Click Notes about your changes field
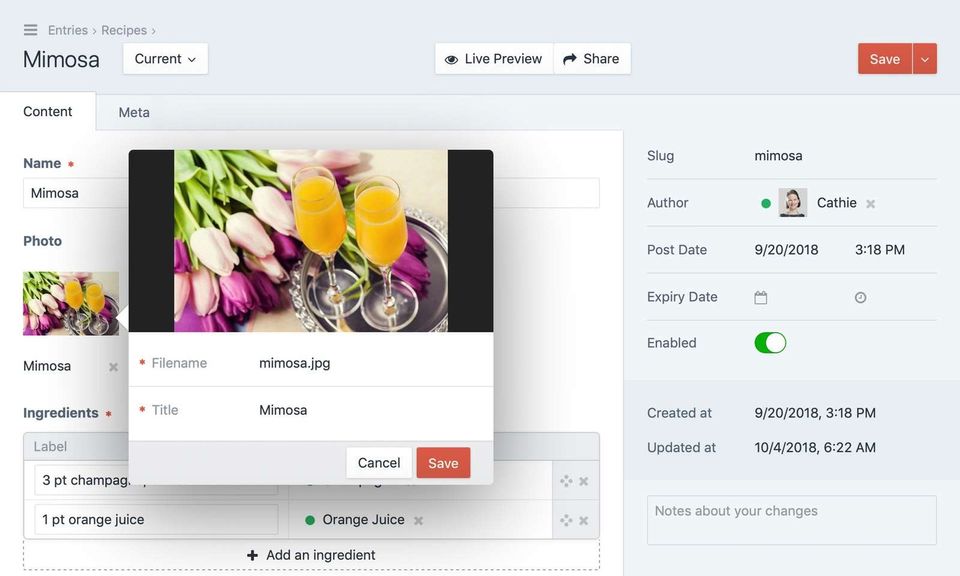960x576 pixels. [x=792, y=520]
